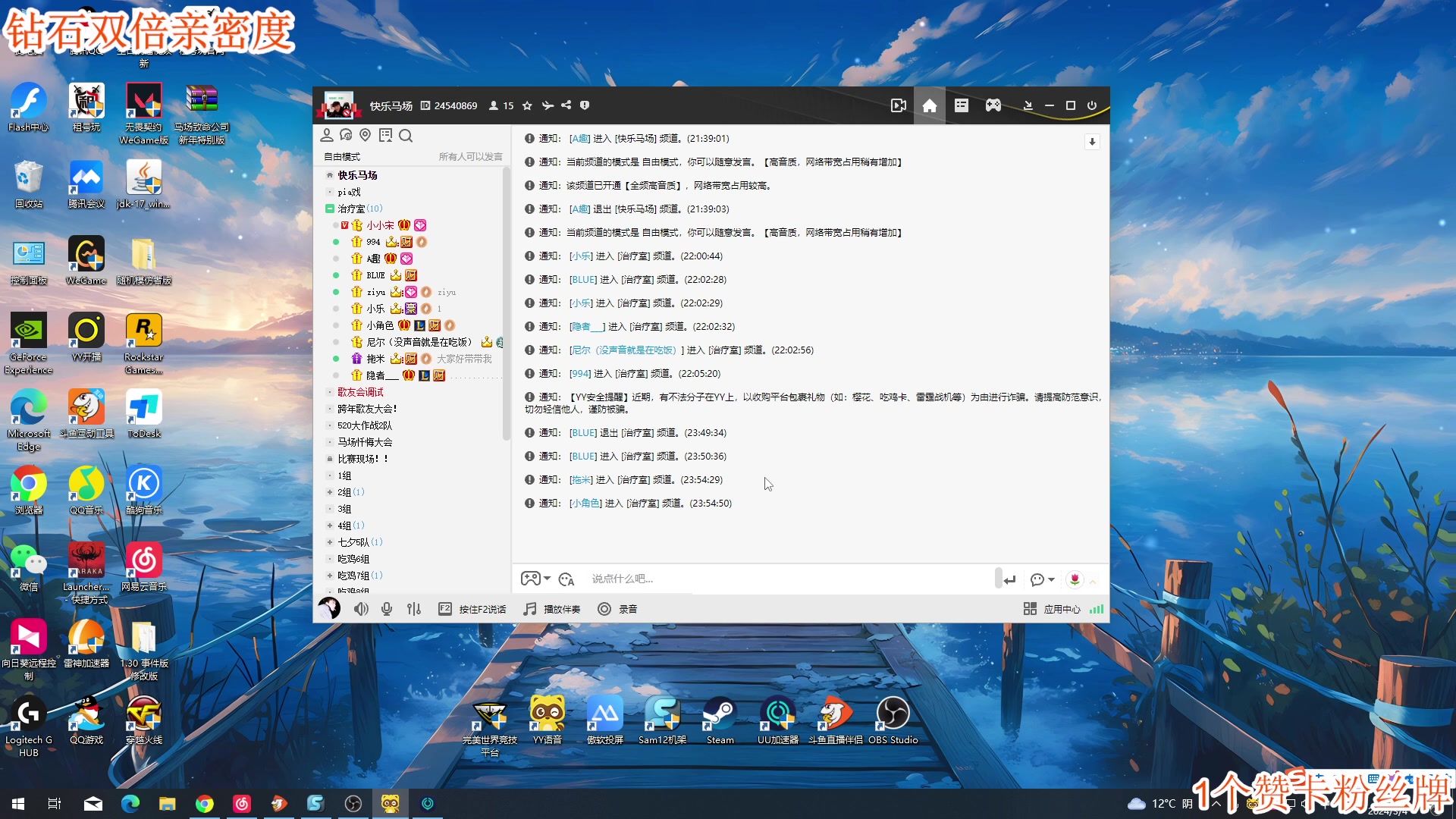Expand the 吃鸡7组 sub-channel
The width and height of the screenshot is (1456, 819).
(x=330, y=576)
